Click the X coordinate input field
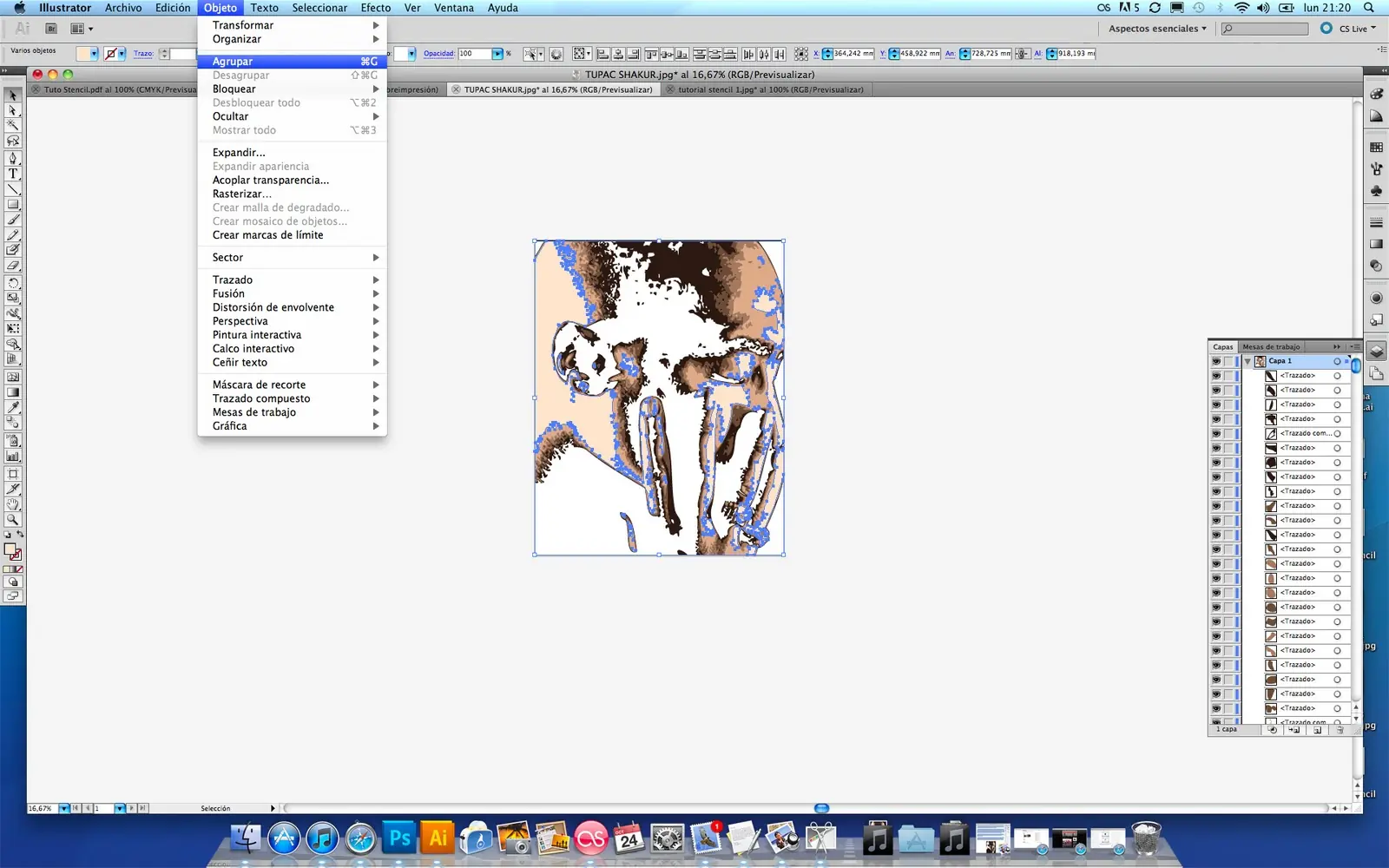This screenshot has height=868, width=1389. (x=852, y=54)
